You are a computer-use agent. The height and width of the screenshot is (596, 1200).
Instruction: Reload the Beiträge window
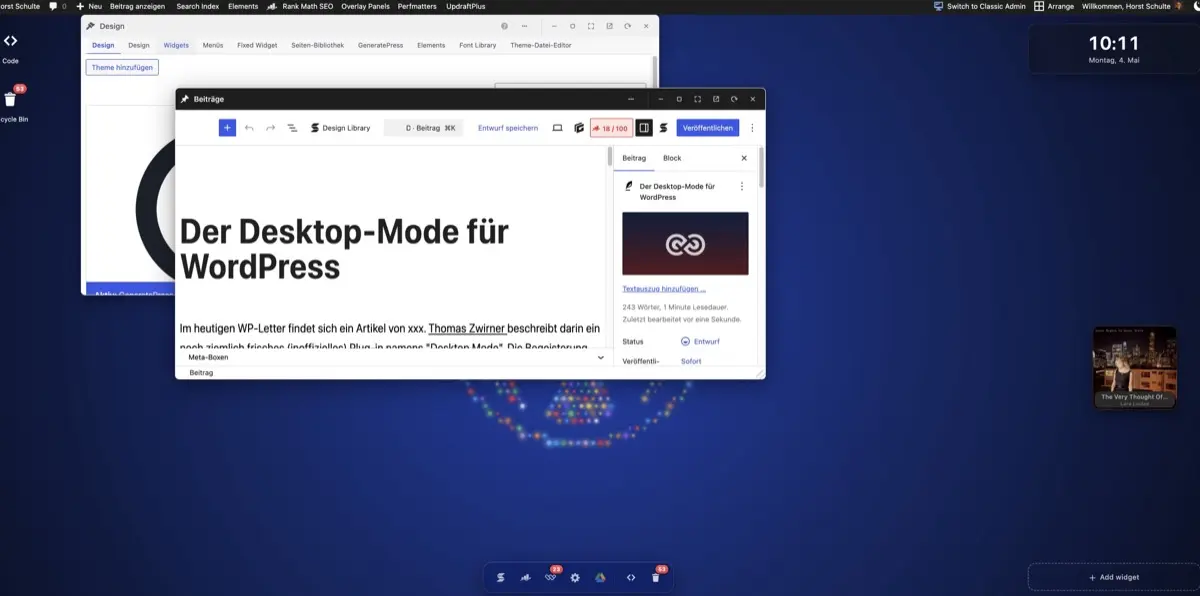(734, 99)
